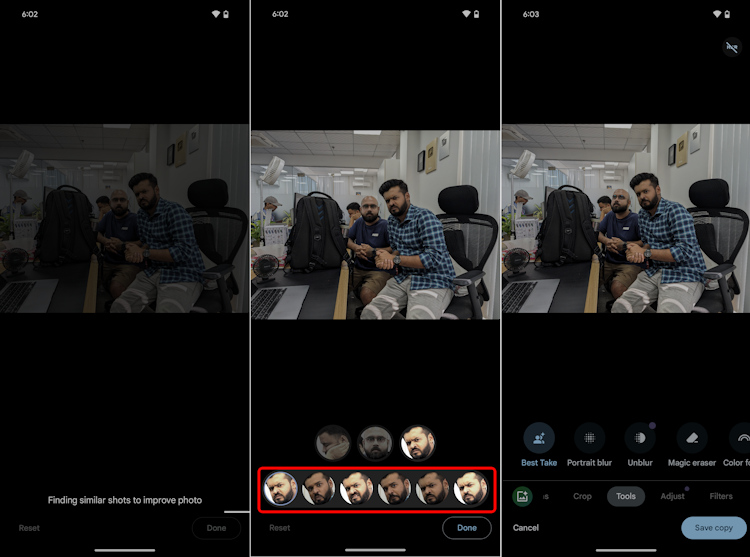This screenshot has height=557, width=750.
Task: Select the sleeping person's face thumbnail
Action: pos(333,443)
